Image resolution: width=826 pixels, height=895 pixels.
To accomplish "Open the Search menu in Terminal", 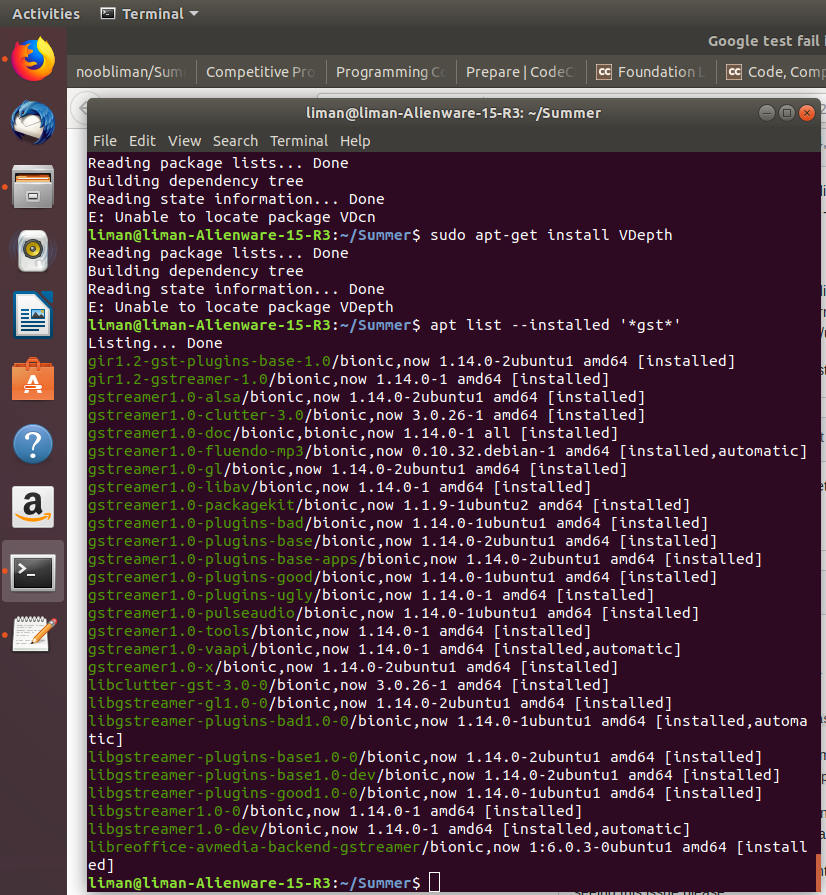I will [x=235, y=141].
